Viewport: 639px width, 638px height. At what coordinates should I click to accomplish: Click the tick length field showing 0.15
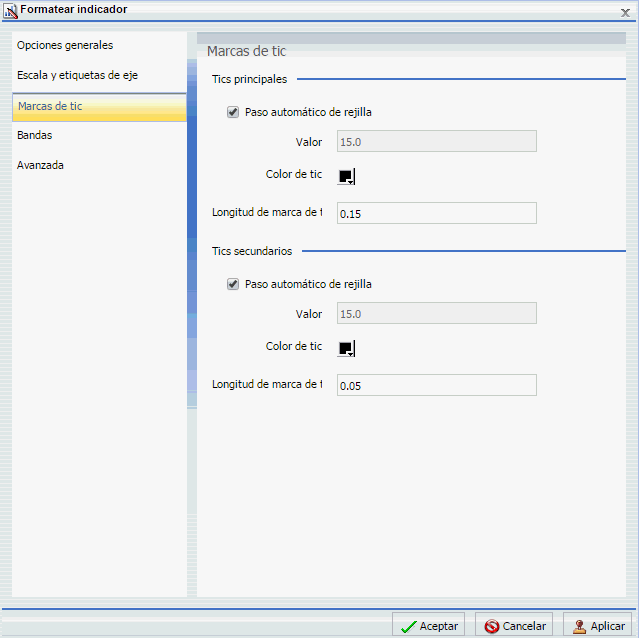(436, 213)
